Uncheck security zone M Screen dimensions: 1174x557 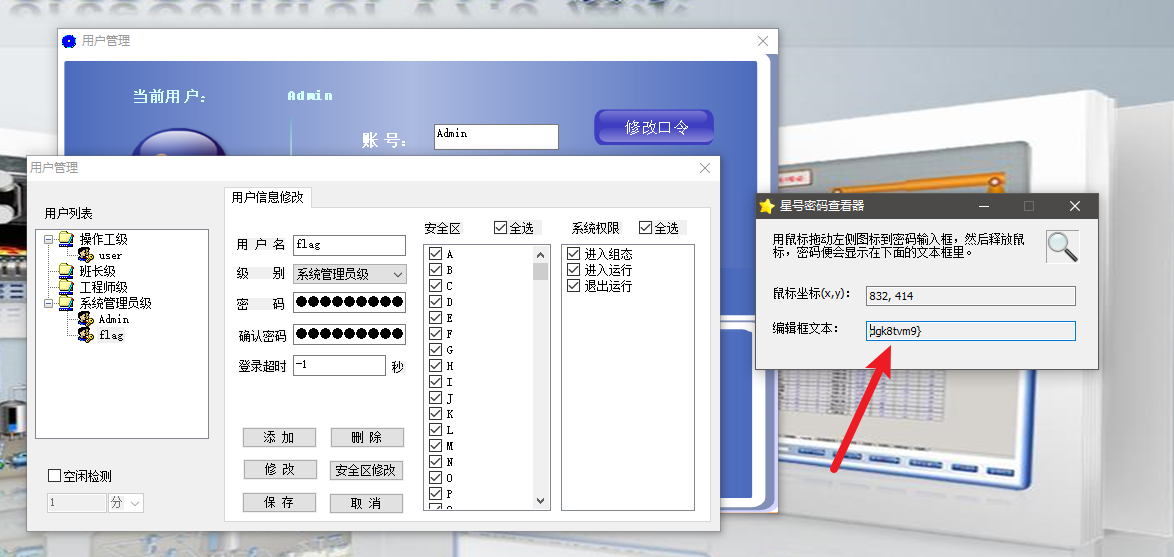coord(435,445)
